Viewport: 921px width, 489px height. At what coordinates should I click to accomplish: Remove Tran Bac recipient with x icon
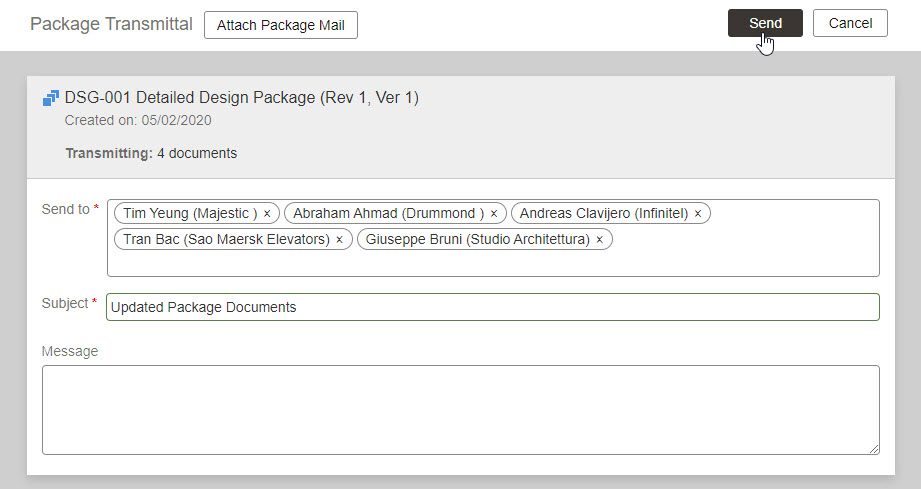coord(340,240)
